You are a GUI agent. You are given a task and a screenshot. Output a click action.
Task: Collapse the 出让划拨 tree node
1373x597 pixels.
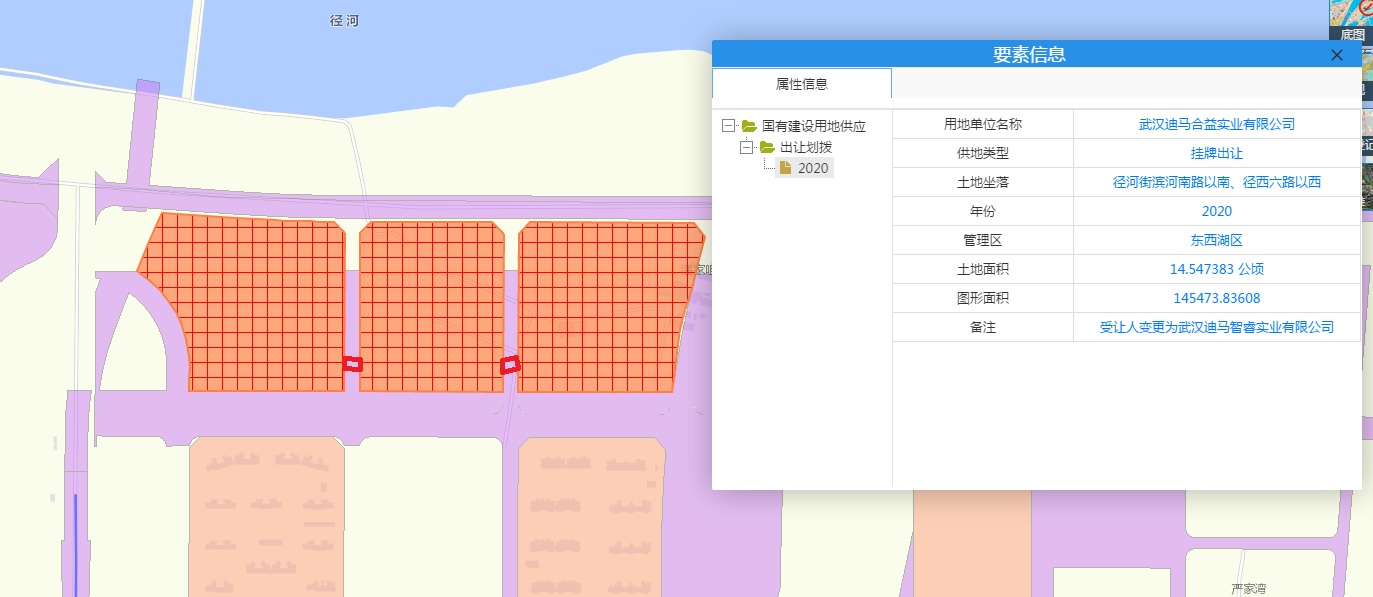click(746, 147)
